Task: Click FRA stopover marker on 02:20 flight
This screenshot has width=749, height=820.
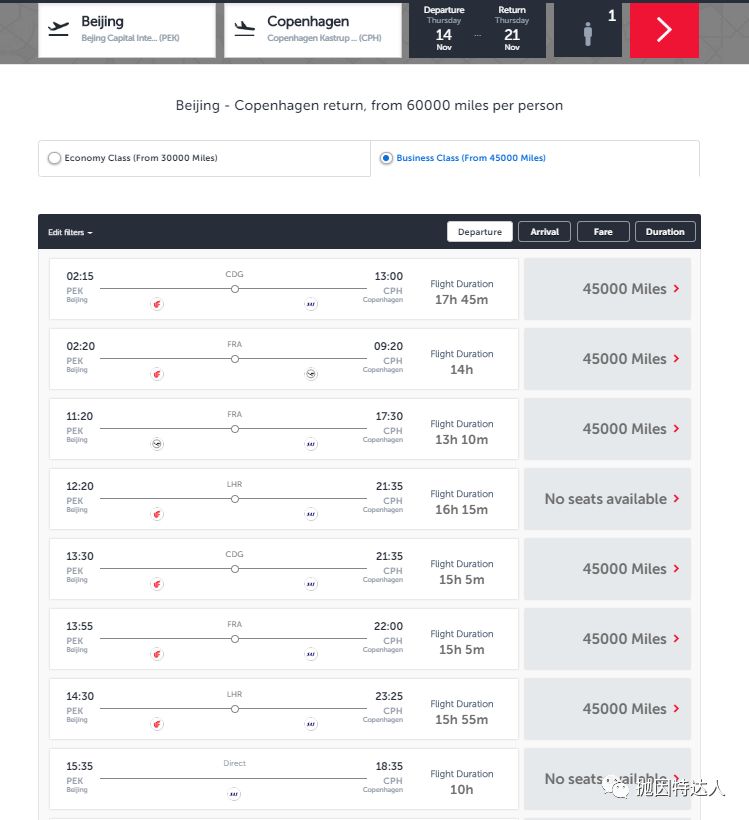Action: click(x=235, y=359)
